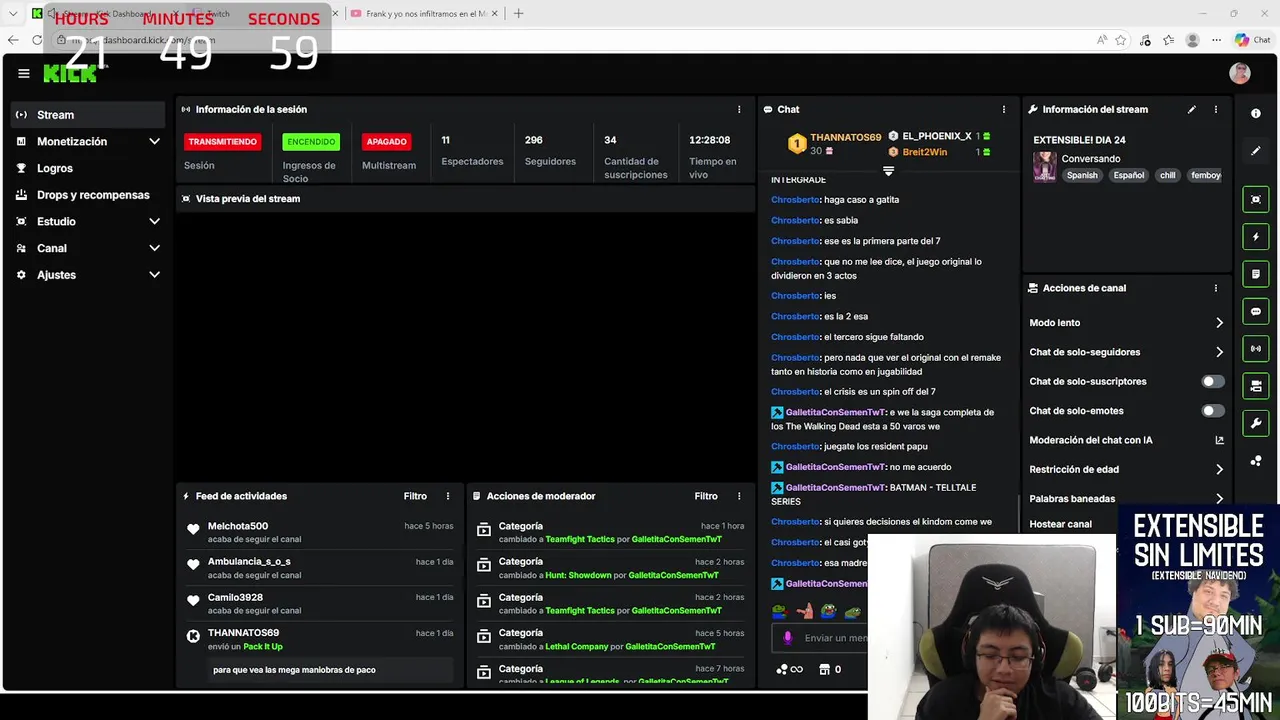Click the browser back arrow

(13, 40)
